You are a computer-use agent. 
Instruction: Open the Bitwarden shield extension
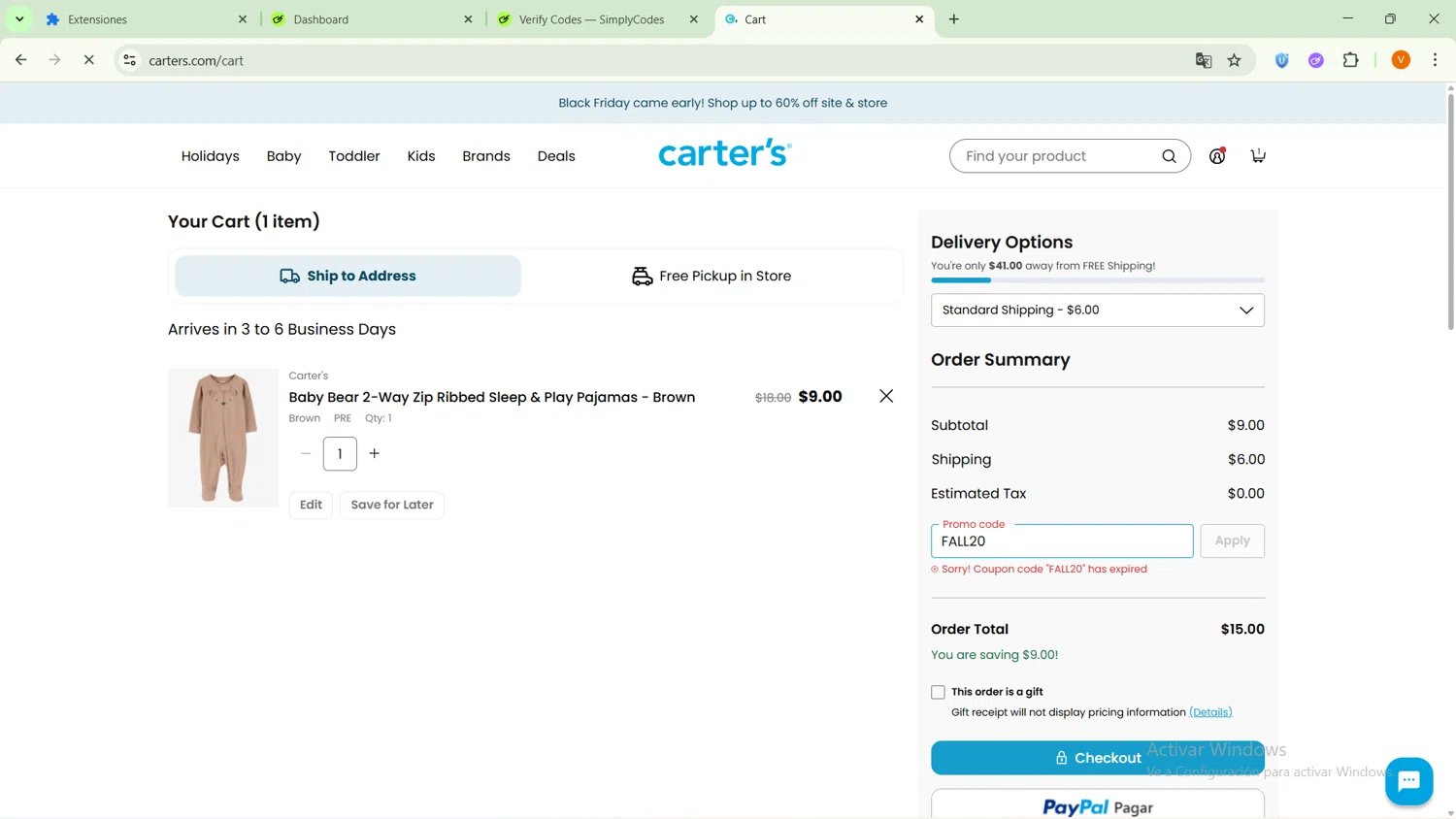click(x=1282, y=60)
